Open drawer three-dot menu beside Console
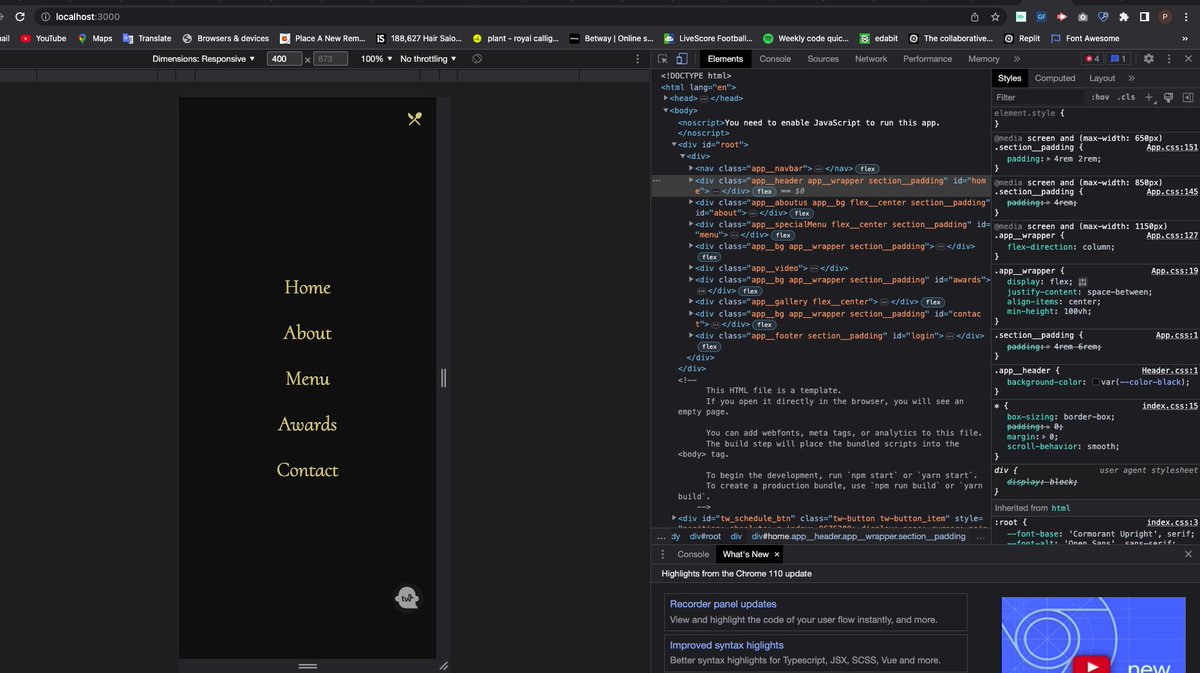 coord(661,554)
